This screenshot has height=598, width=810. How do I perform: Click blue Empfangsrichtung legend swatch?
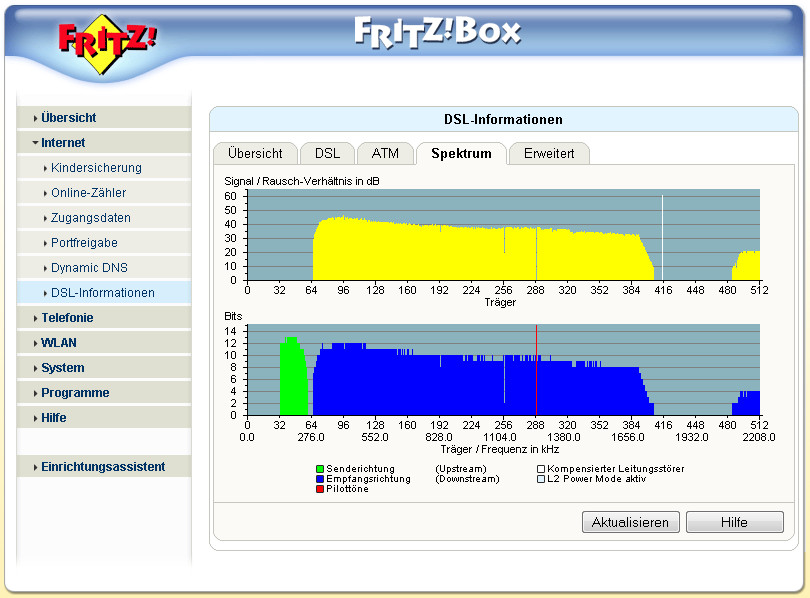[320, 479]
